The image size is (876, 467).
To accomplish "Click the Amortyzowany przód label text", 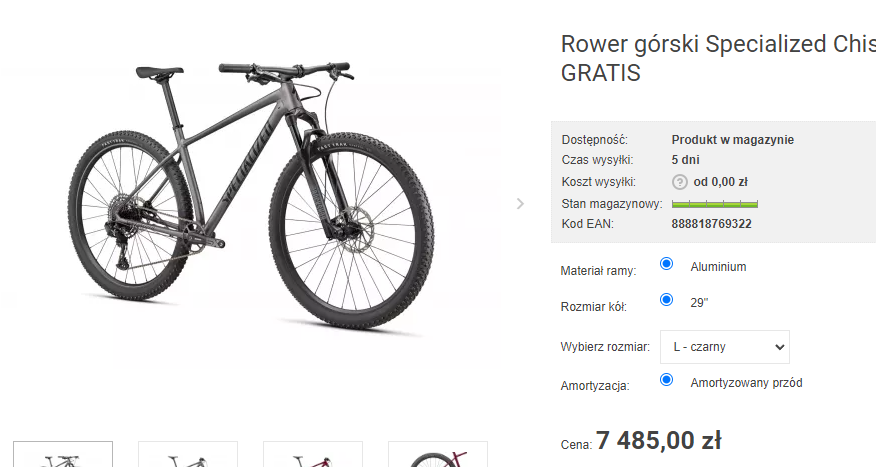I will pos(746,383).
